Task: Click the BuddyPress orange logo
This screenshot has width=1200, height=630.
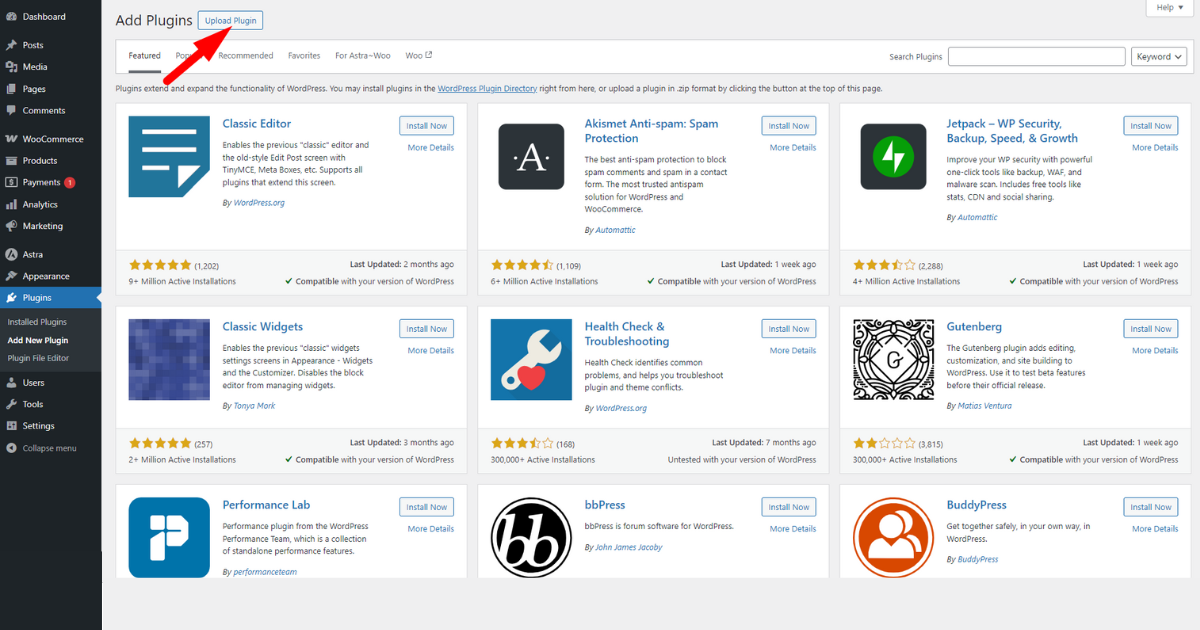Action: (893, 537)
